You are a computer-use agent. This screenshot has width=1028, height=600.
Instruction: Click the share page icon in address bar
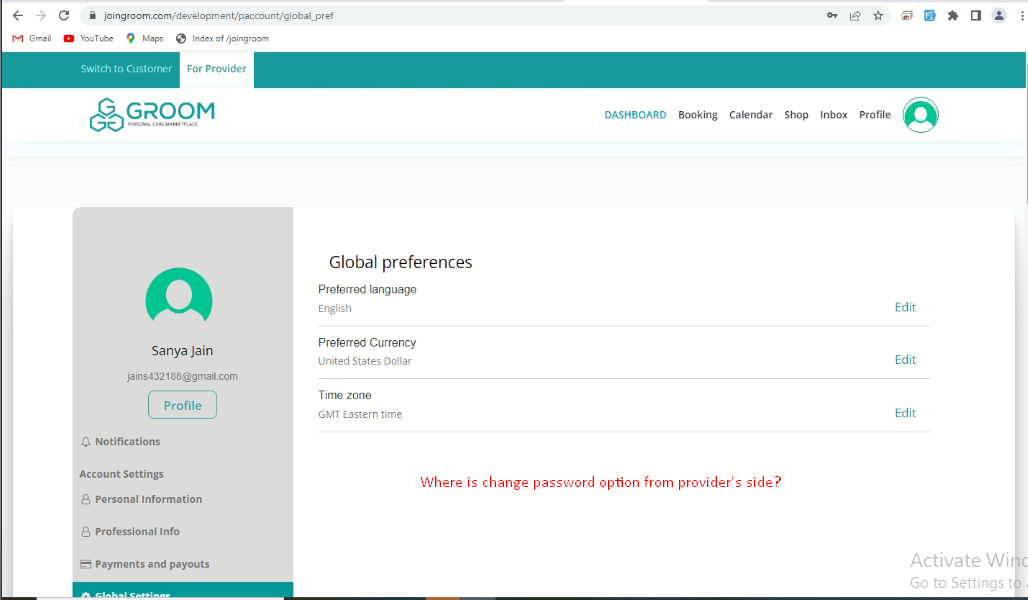pos(855,16)
